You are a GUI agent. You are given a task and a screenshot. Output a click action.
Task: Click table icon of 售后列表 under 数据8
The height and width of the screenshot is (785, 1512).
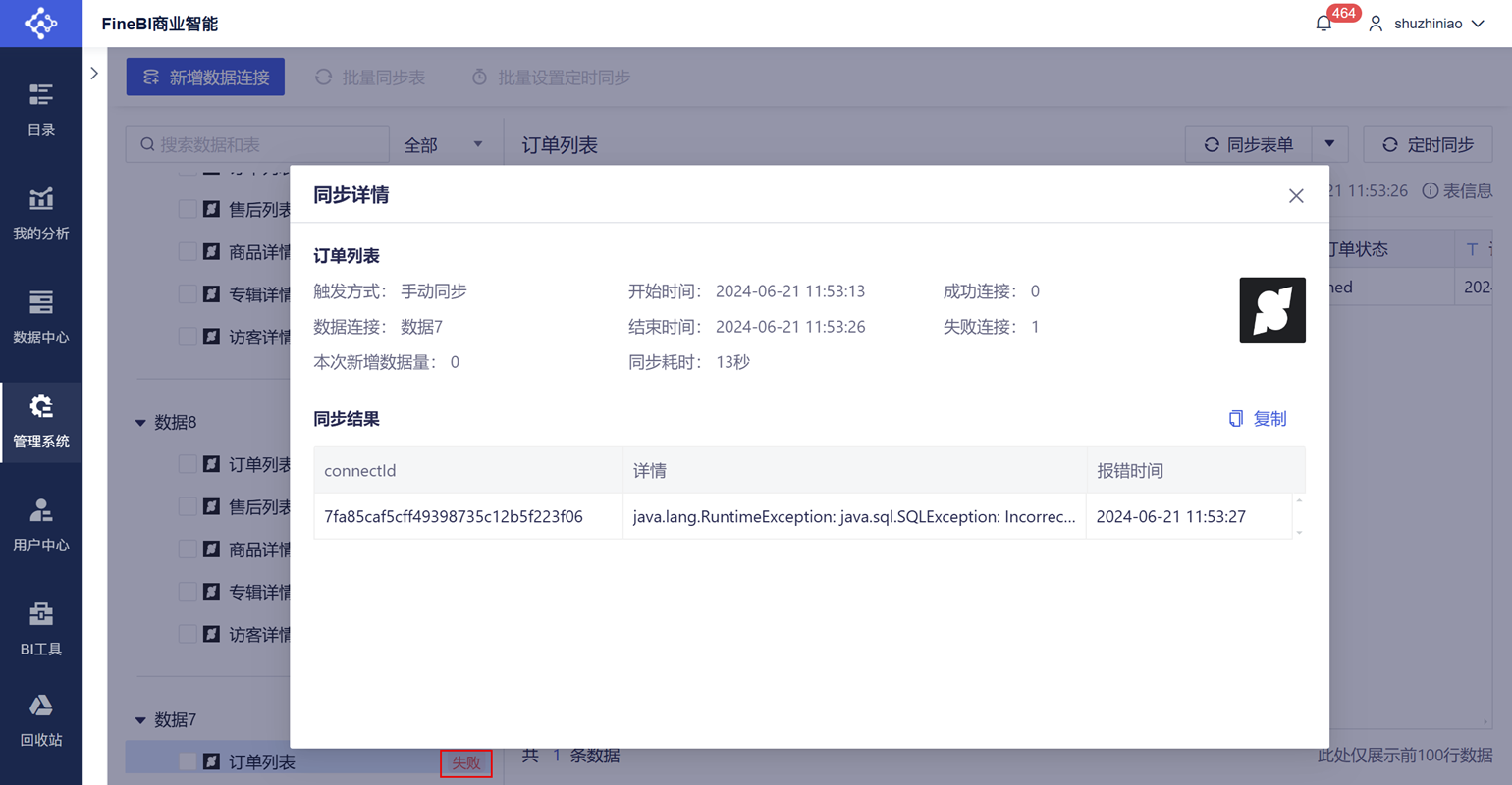211,506
